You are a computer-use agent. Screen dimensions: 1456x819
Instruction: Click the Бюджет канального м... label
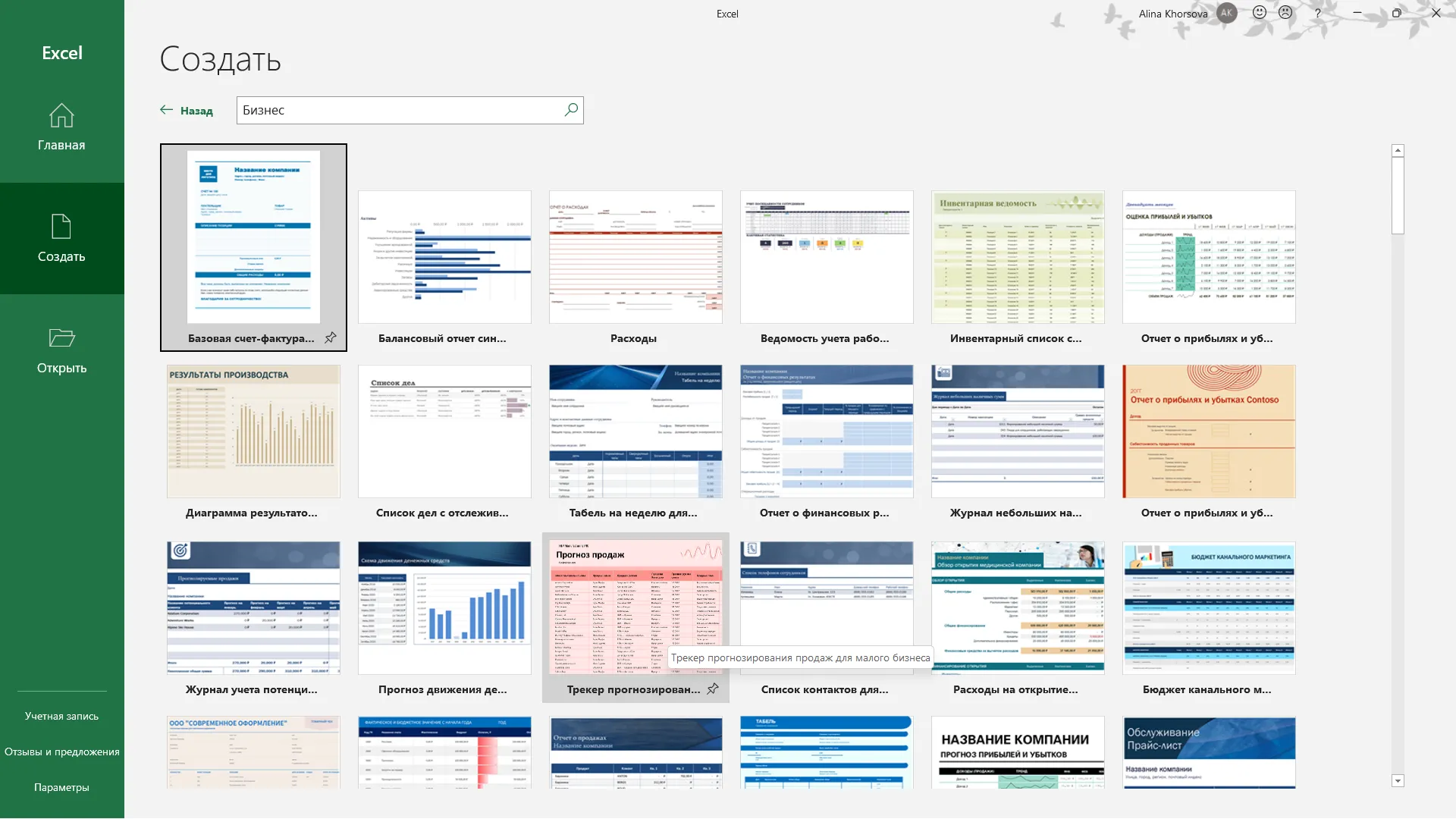tap(1207, 689)
